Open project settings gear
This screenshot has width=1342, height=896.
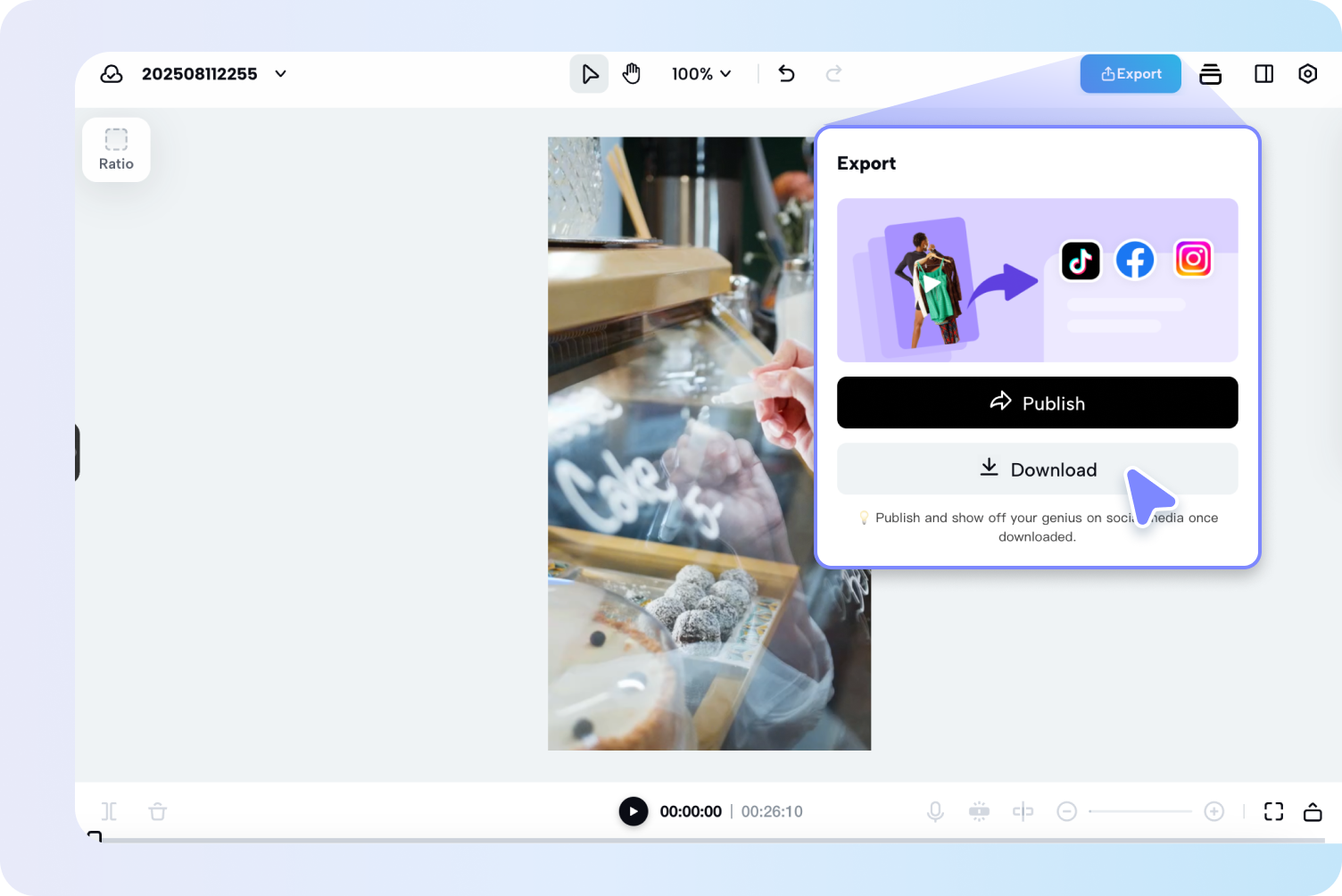pyautogui.click(x=1307, y=74)
